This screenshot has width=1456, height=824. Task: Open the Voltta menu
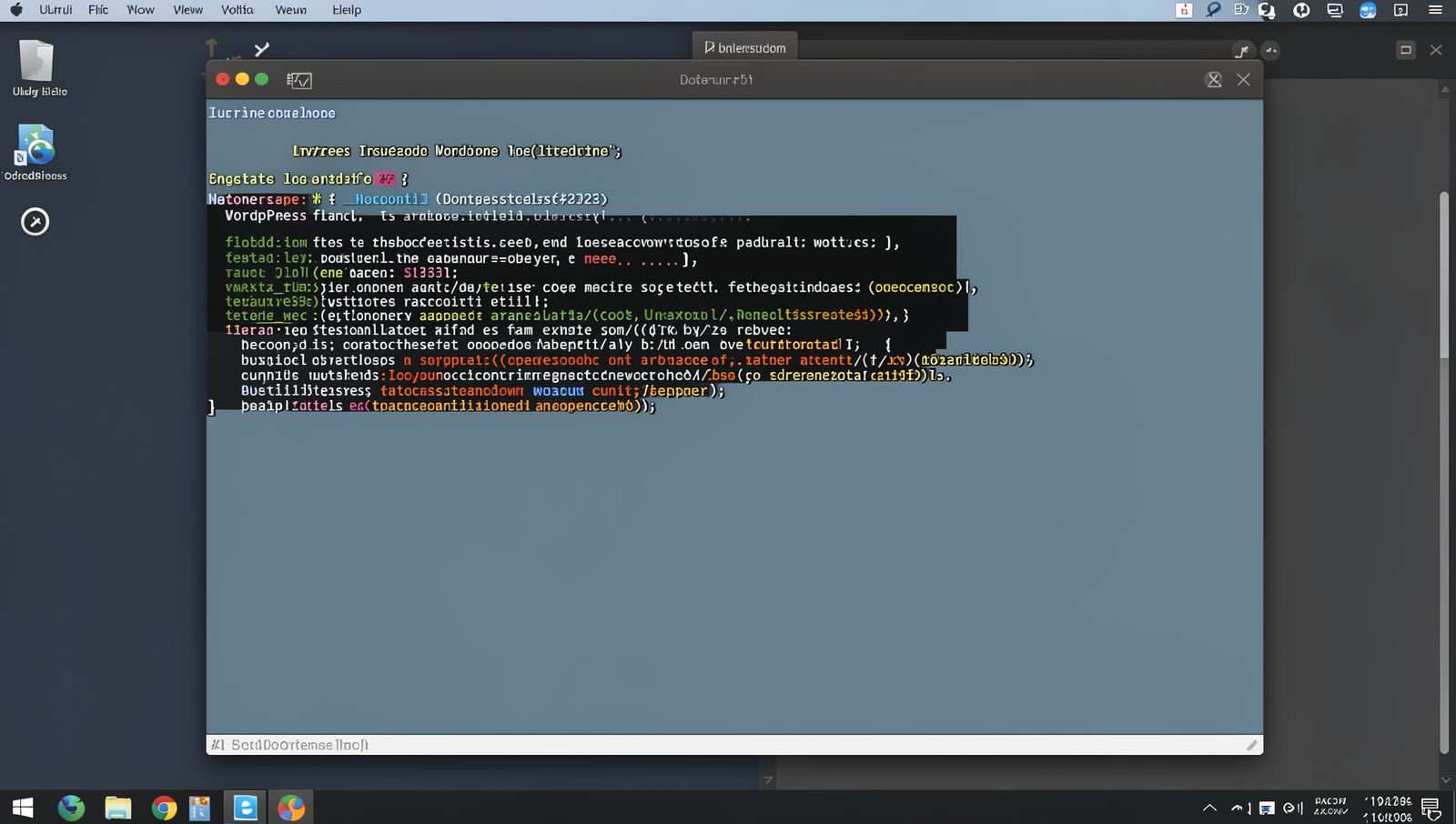click(x=238, y=10)
